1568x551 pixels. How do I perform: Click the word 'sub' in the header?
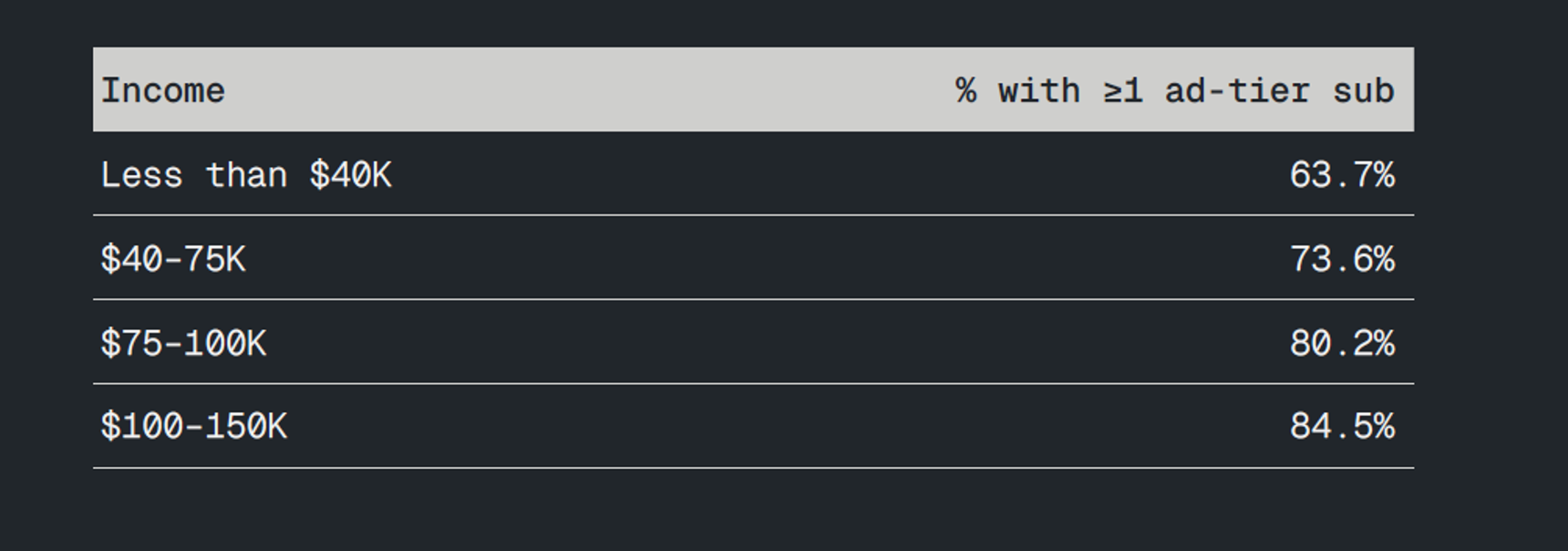tap(1364, 90)
